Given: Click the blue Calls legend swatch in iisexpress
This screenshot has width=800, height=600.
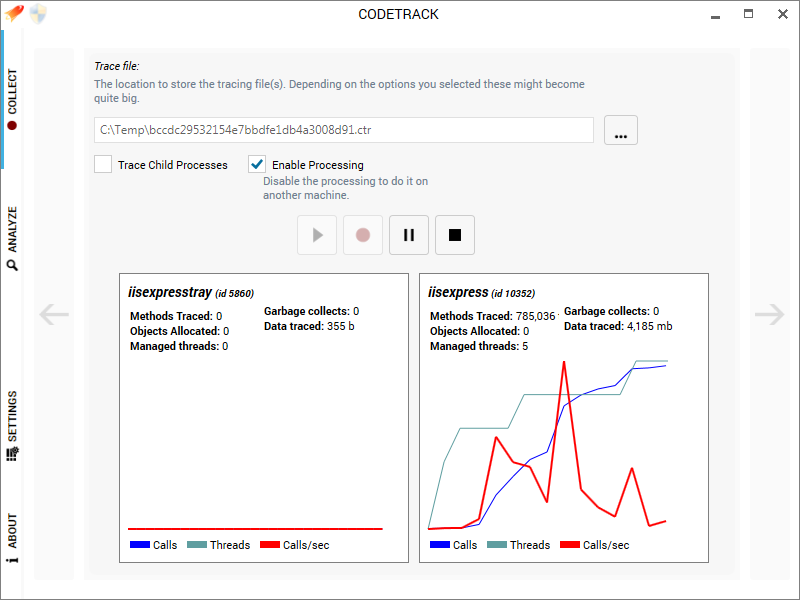Looking at the screenshot, I should click(440, 545).
